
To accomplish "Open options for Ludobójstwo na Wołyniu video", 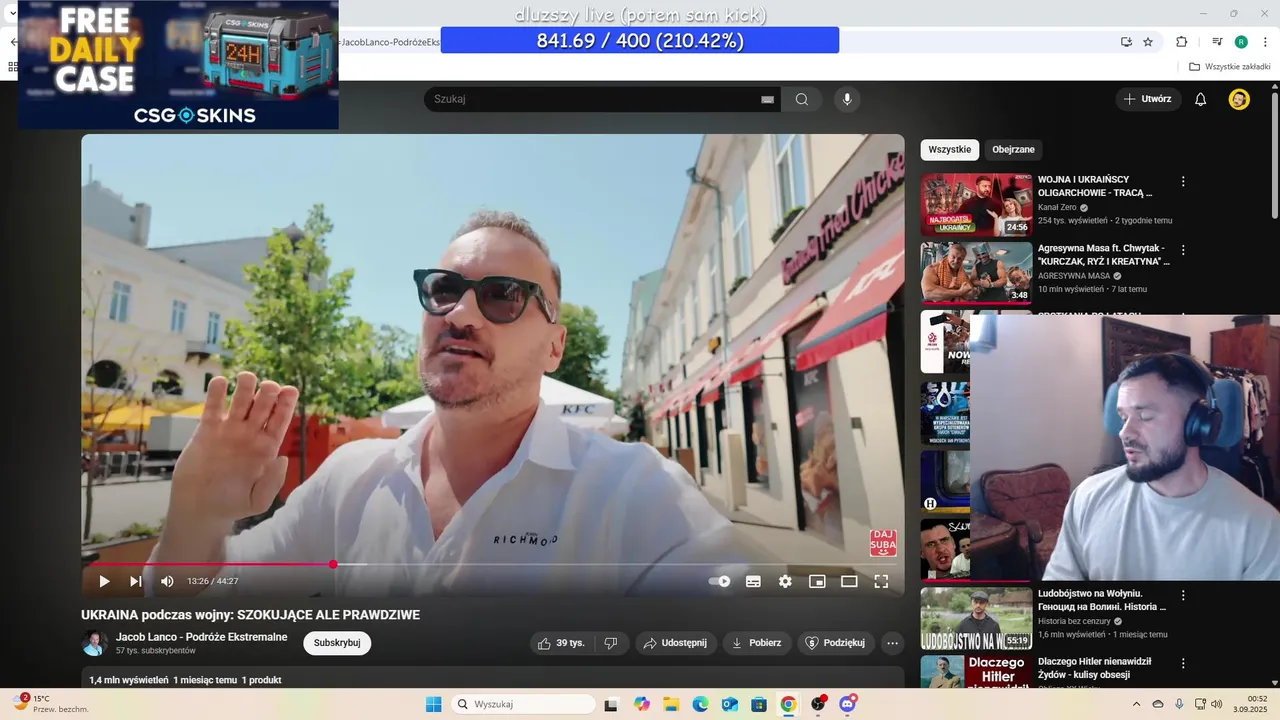I will click(x=1183, y=595).
